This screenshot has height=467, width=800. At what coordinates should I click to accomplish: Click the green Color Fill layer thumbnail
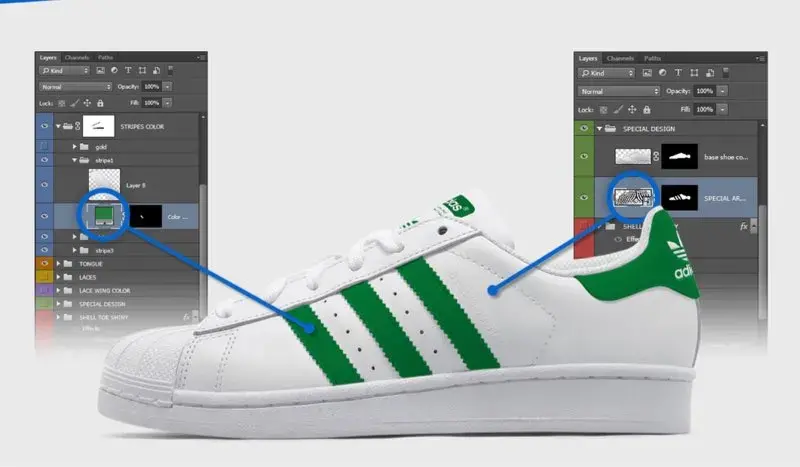pos(104,215)
